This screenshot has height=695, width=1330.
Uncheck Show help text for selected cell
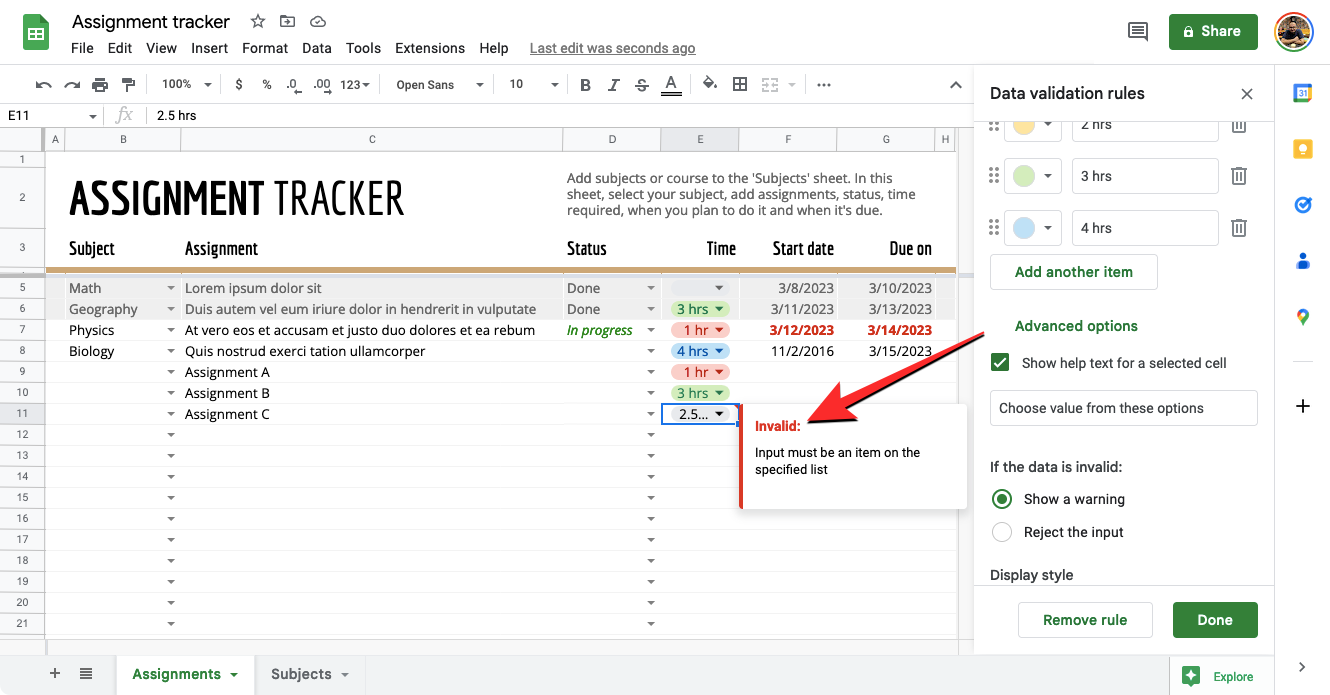coord(1000,363)
